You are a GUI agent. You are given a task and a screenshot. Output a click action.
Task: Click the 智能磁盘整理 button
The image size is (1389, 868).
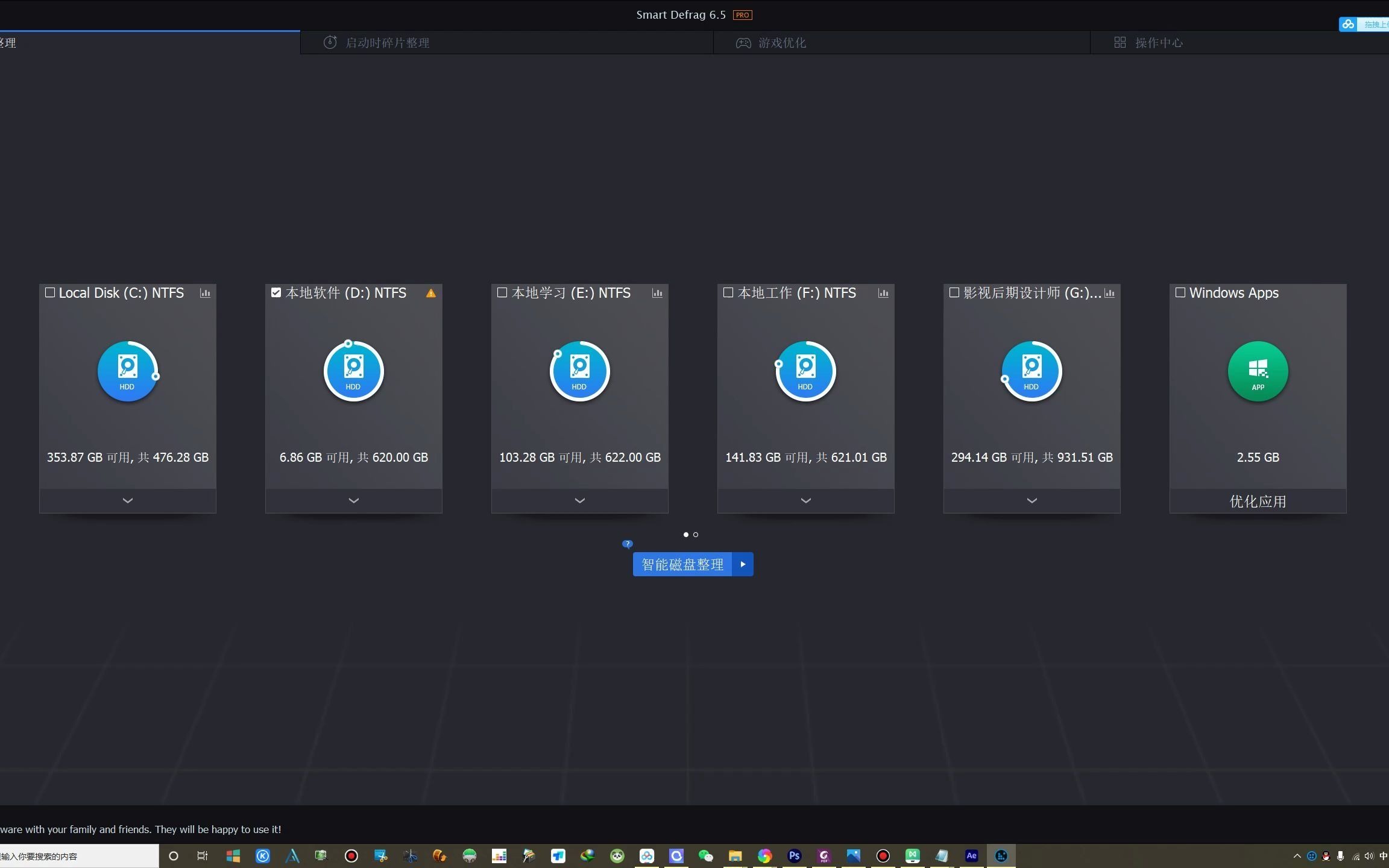681,564
